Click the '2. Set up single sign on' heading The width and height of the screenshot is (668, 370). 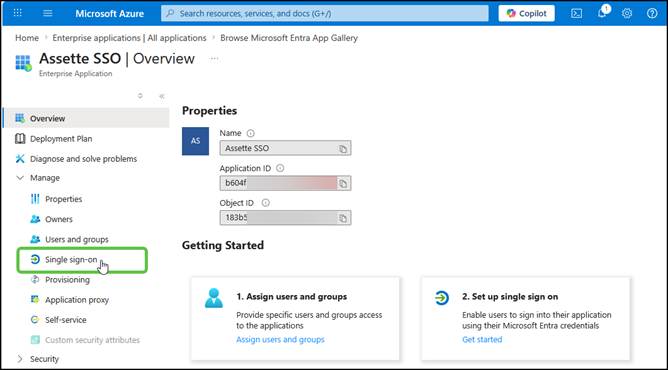pyautogui.click(x=510, y=297)
